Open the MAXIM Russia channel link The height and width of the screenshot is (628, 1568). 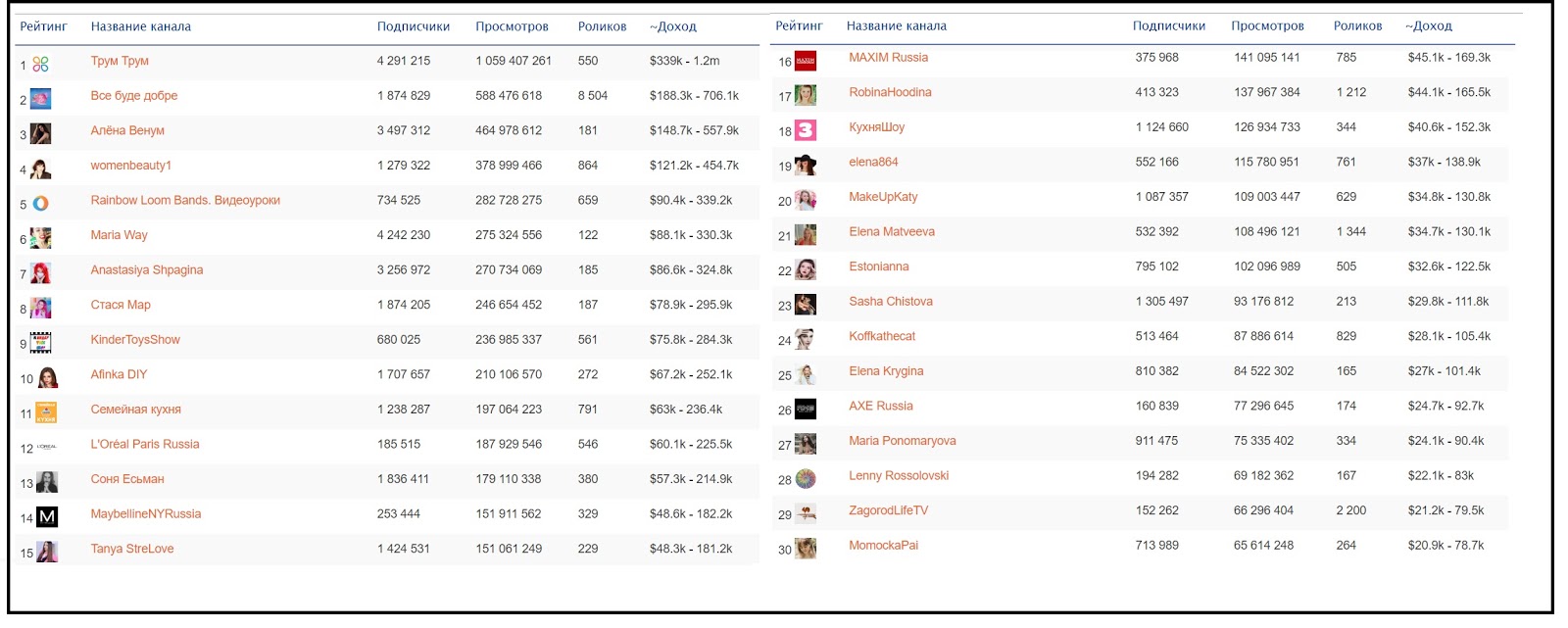coord(888,58)
